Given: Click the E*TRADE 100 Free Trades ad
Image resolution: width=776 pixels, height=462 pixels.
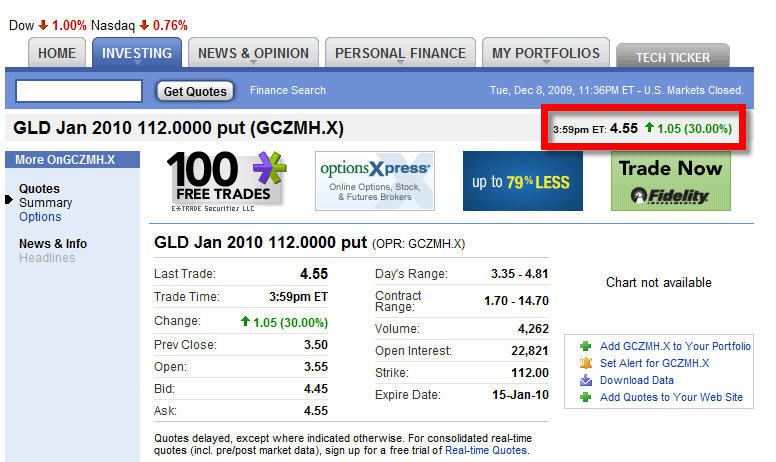Looking at the screenshot, I should pos(227,182).
